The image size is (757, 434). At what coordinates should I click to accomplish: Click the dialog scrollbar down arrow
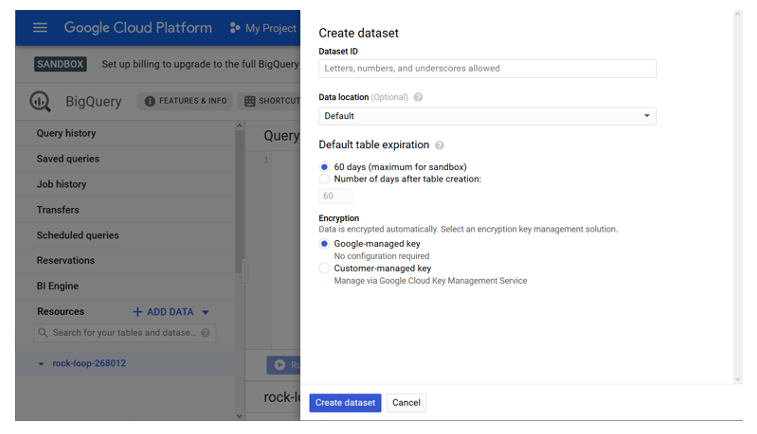737,379
